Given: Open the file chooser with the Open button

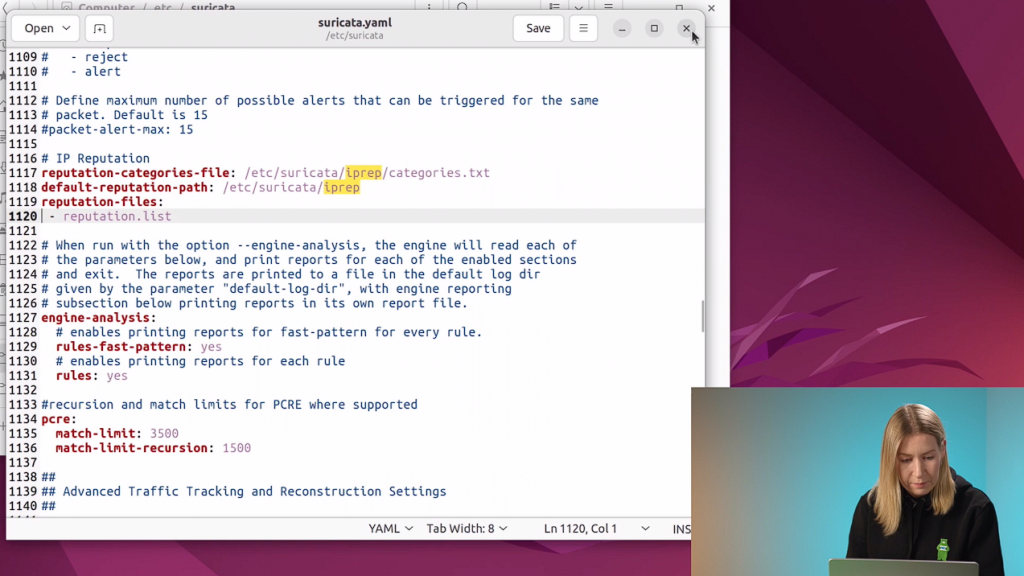Looking at the screenshot, I should (46, 28).
